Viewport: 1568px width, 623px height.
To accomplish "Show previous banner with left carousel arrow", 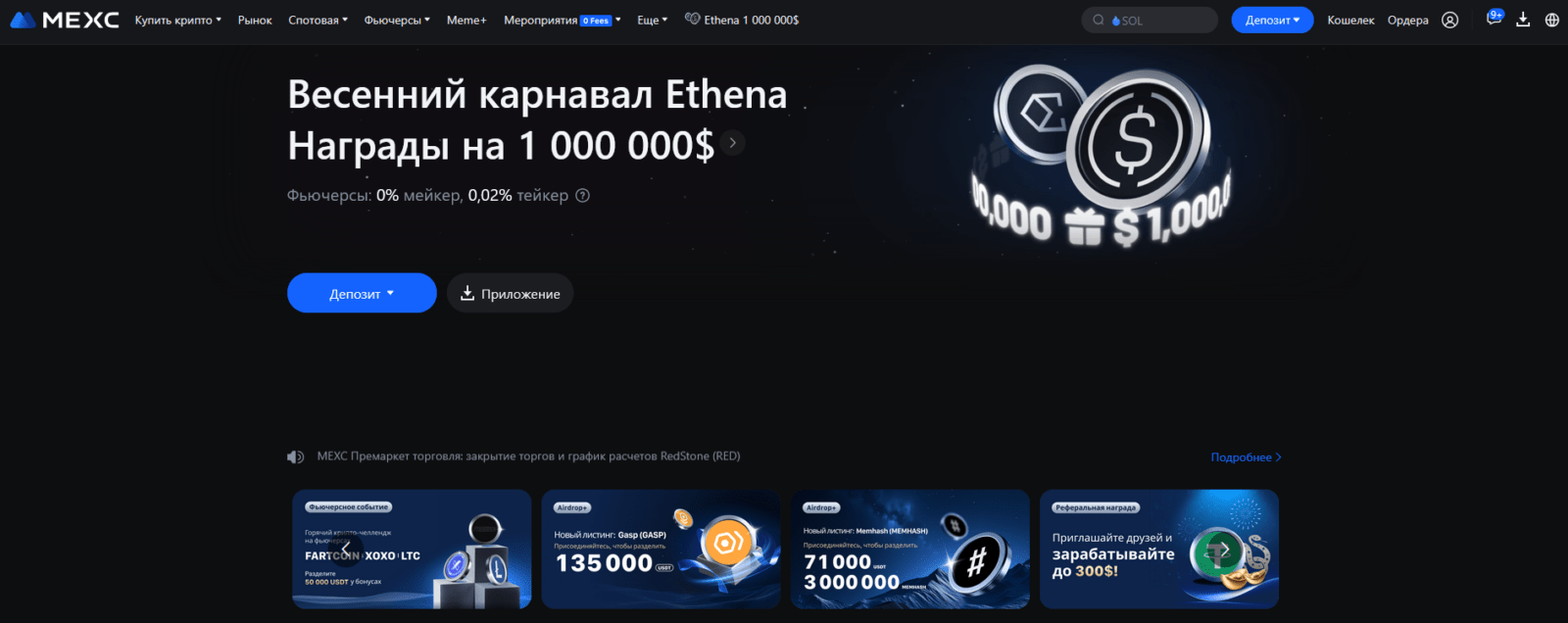I will pyautogui.click(x=346, y=550).
